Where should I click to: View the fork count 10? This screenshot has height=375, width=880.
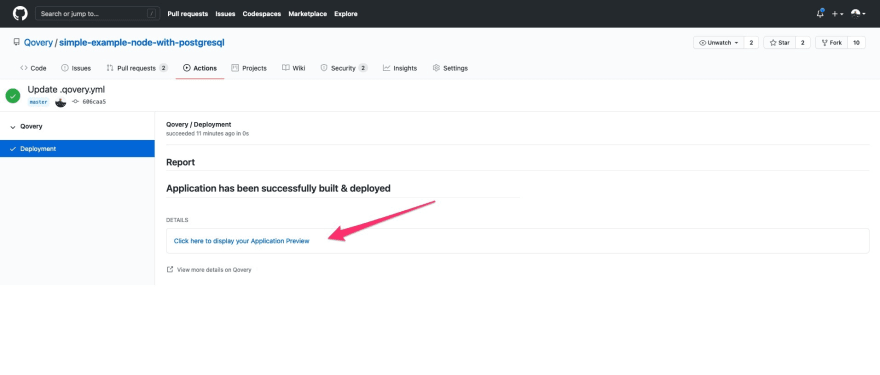(856, 43)
